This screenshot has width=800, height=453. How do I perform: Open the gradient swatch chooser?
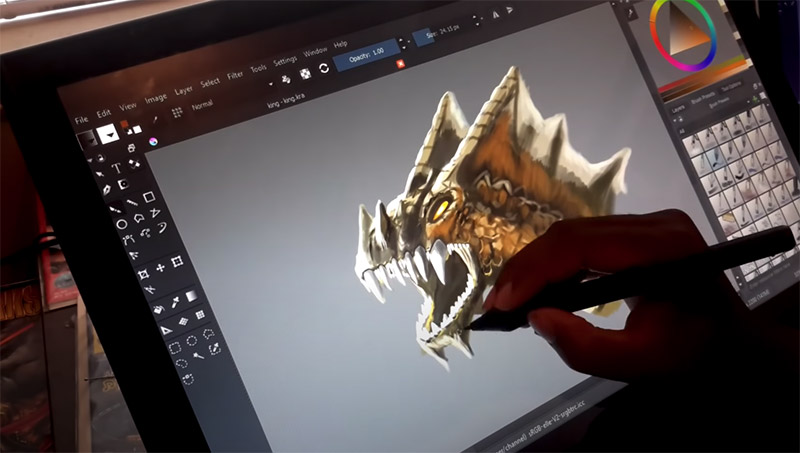coord(87,140)
